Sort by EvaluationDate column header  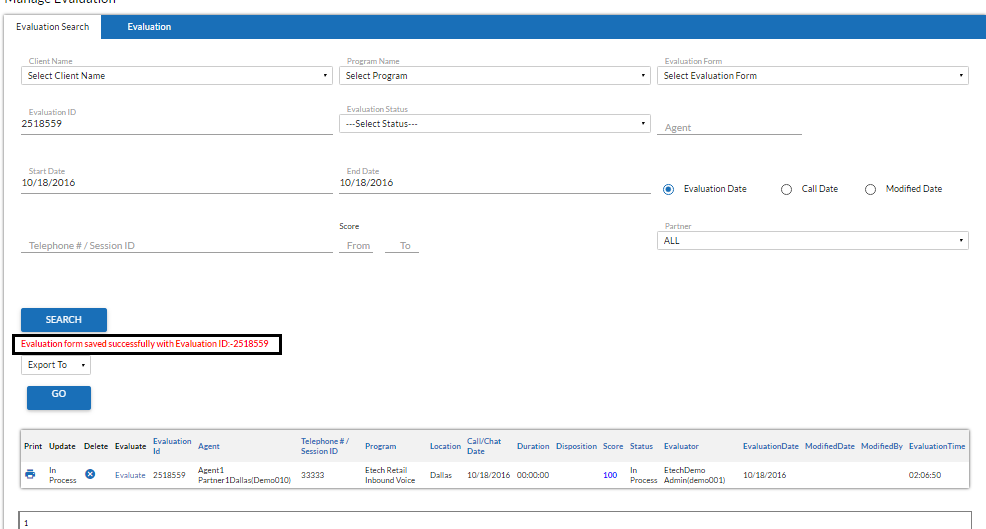coord(770,446)
